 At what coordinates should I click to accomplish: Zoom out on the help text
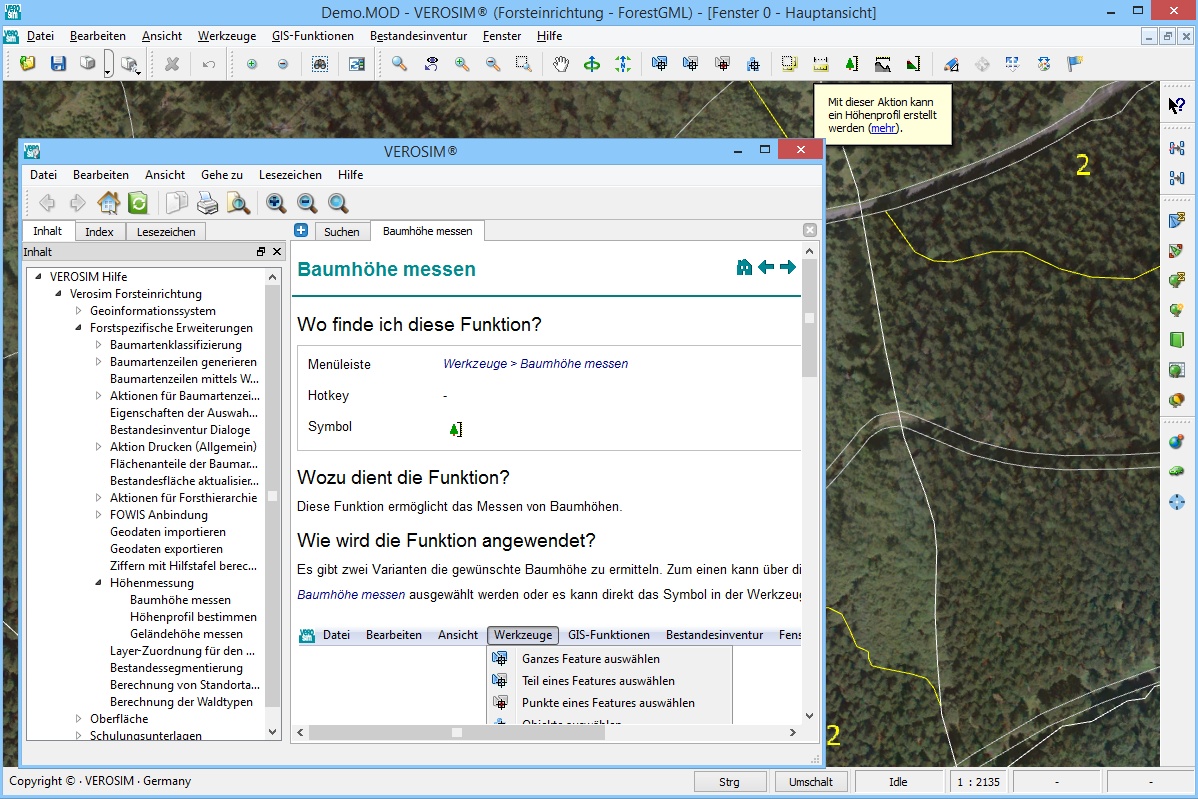(307, 202)
